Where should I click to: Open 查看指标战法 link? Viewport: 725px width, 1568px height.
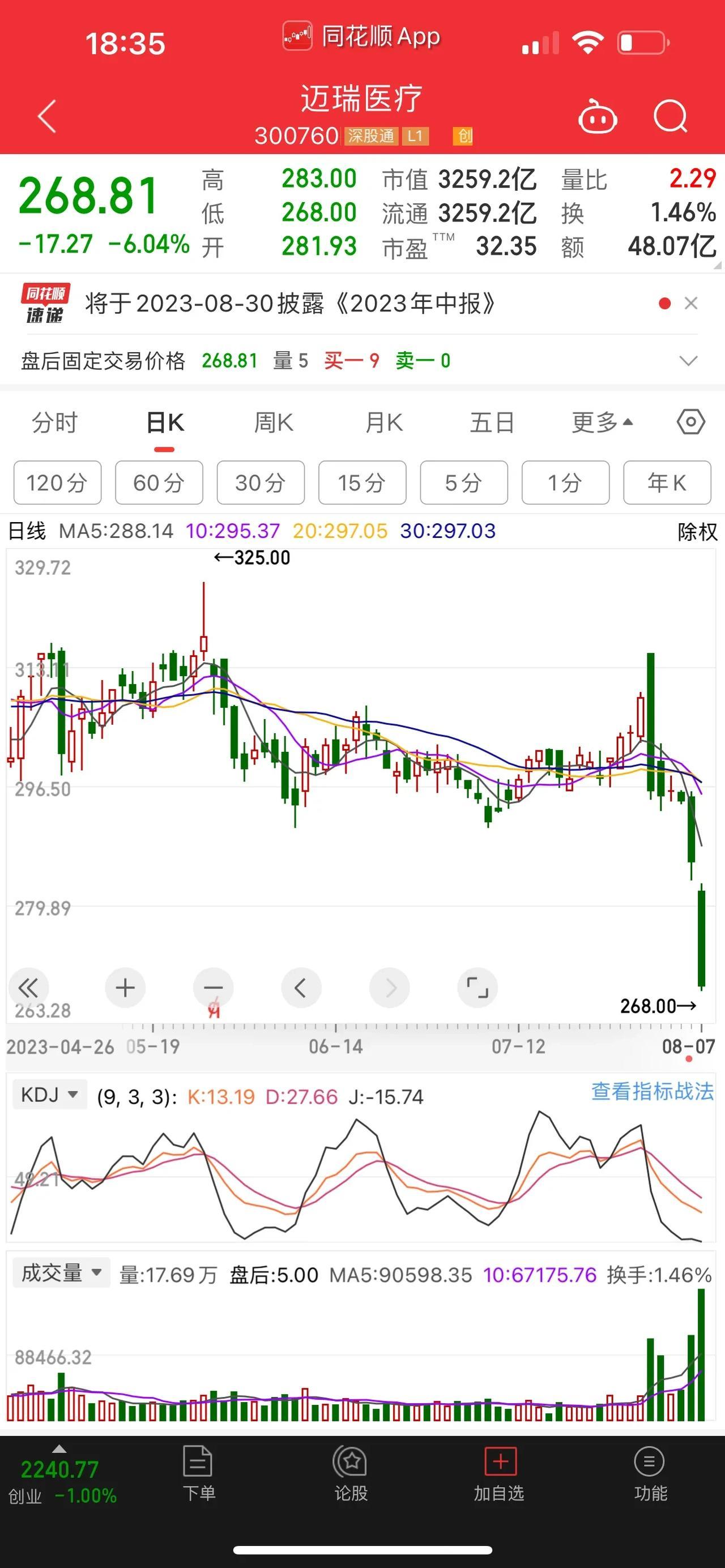click(652, 1092)
